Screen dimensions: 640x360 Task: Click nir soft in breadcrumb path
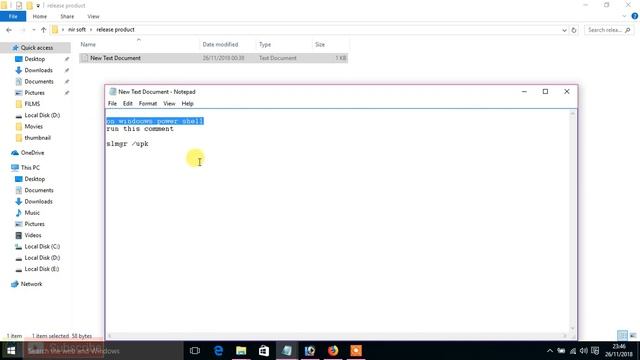77,30
